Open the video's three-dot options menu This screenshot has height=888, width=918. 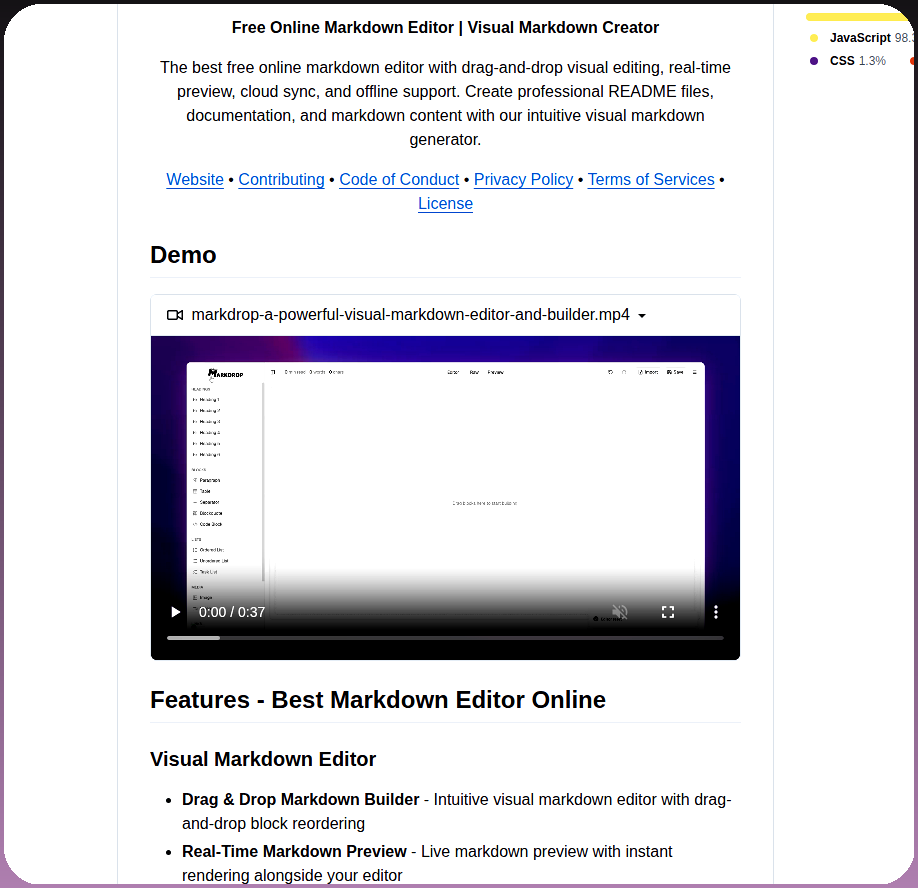[x=715, y=612]
